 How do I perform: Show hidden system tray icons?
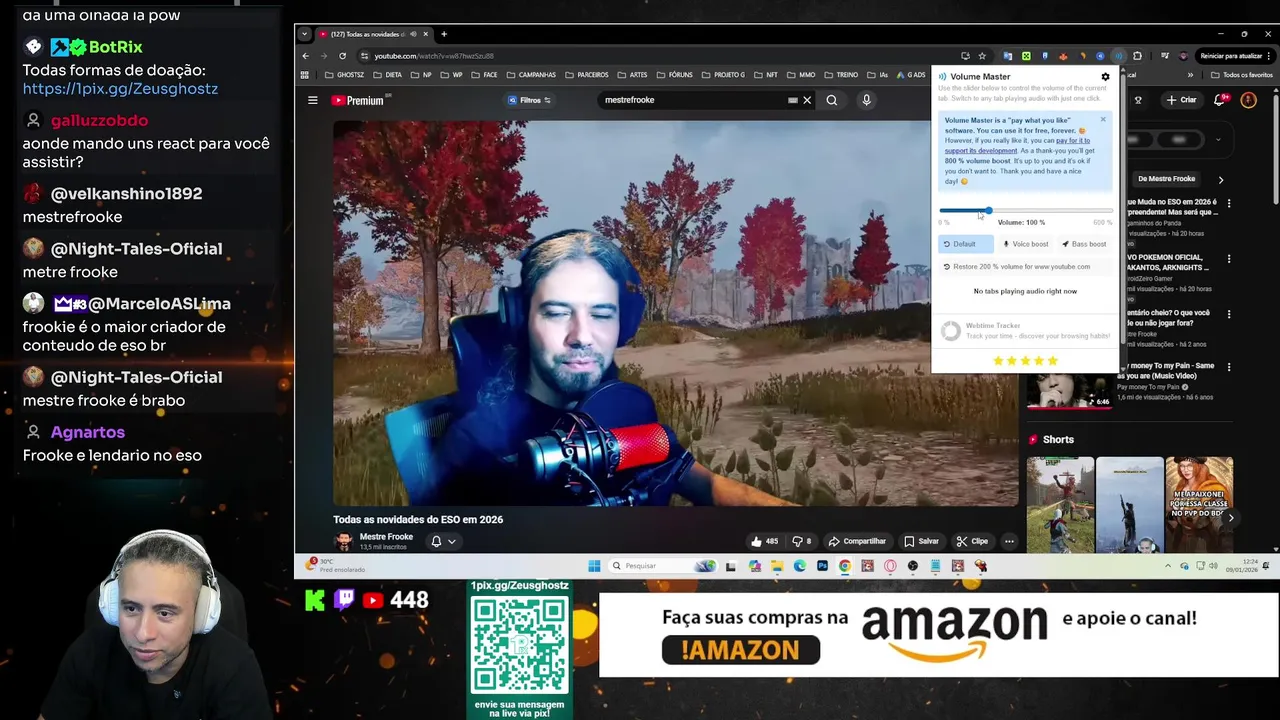click(1168, 566)
